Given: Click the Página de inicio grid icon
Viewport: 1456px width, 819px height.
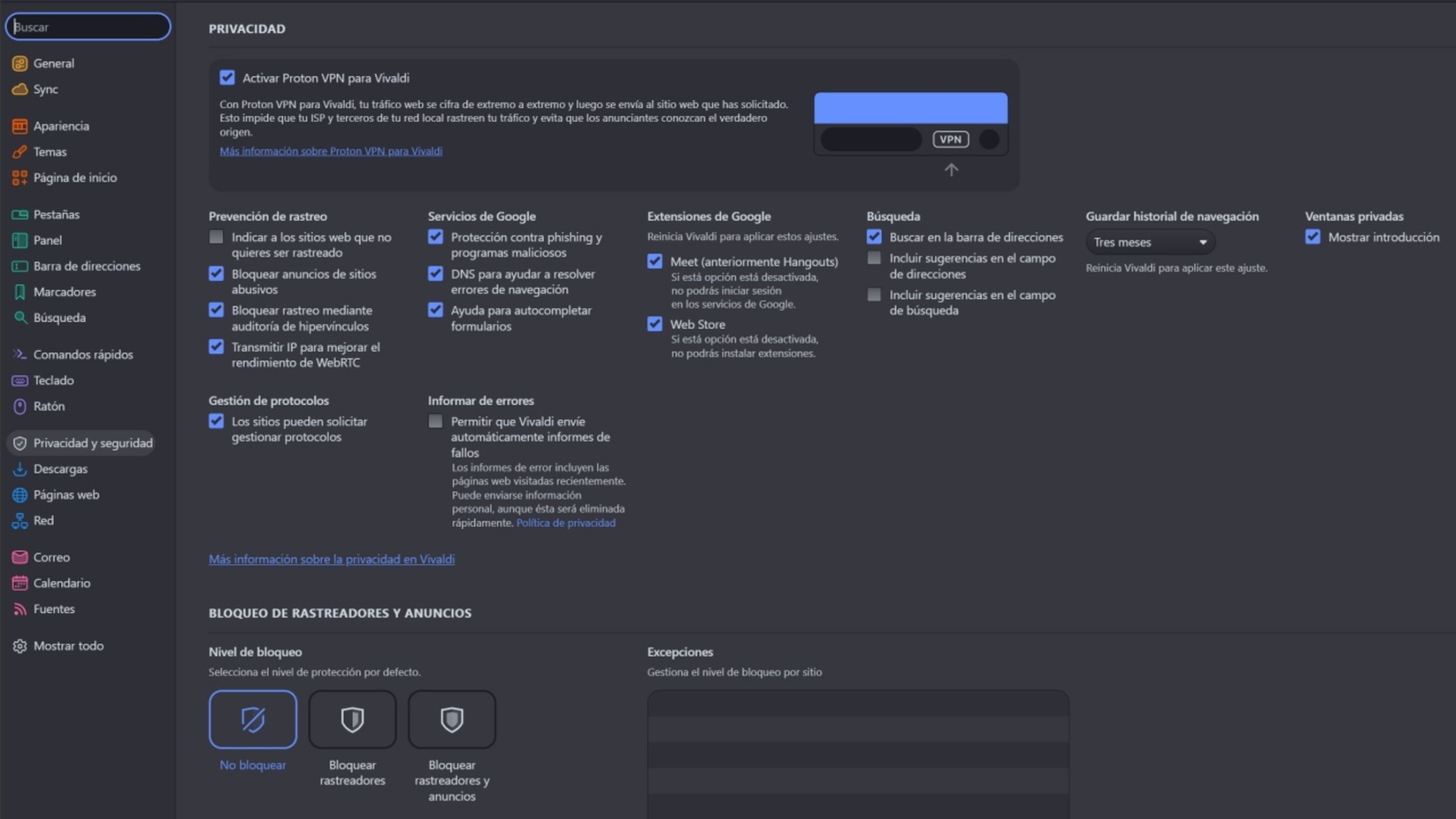Looking at the screenshot, I should pyautogui.click(x=20, y=178).
